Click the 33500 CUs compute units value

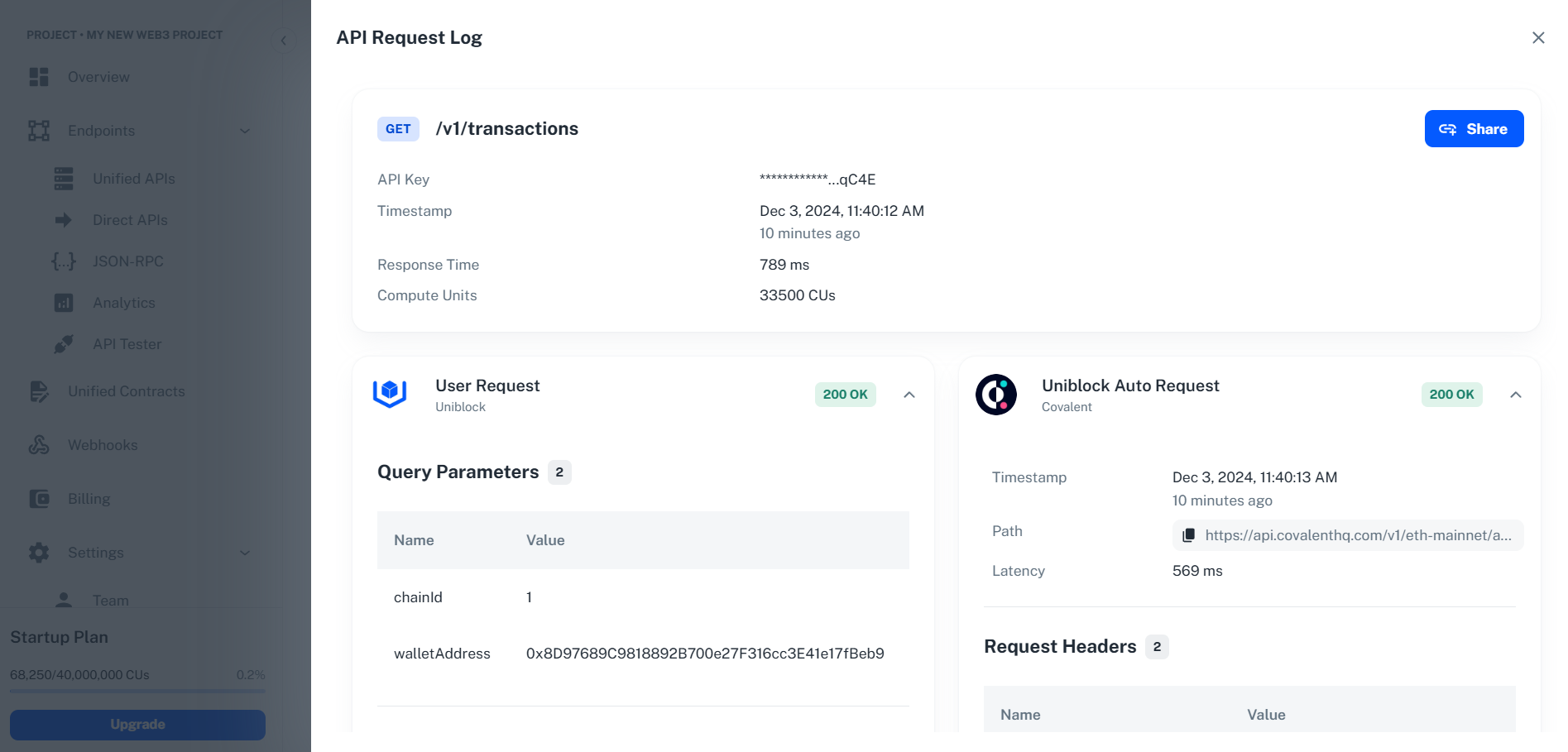(x=798, y=295)
